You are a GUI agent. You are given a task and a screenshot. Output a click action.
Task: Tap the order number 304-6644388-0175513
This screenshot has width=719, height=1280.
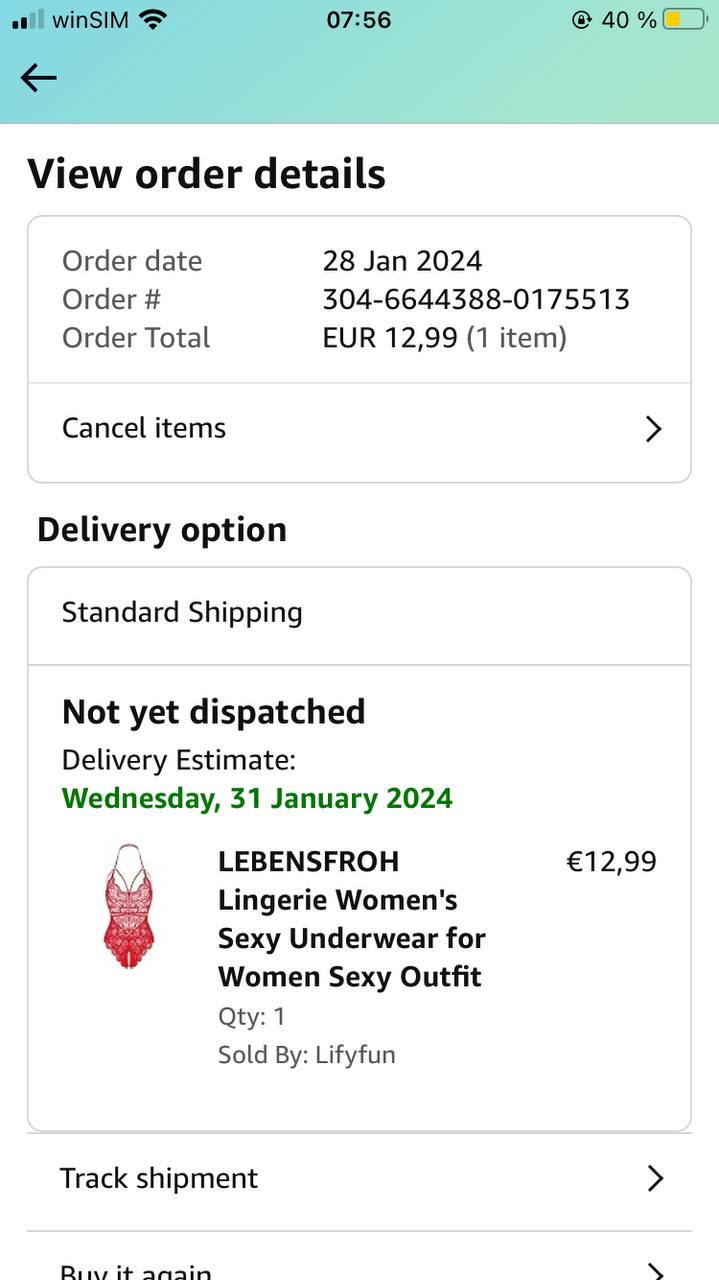coord(476,299)
